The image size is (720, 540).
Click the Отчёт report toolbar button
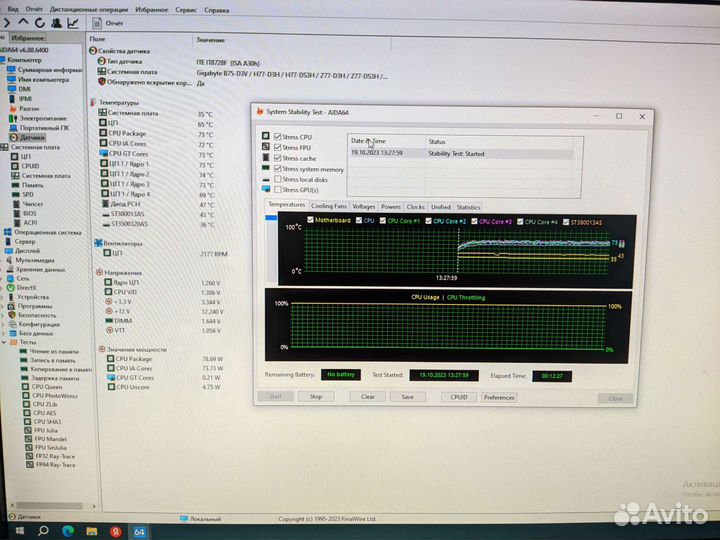click(x=108, y=23)
